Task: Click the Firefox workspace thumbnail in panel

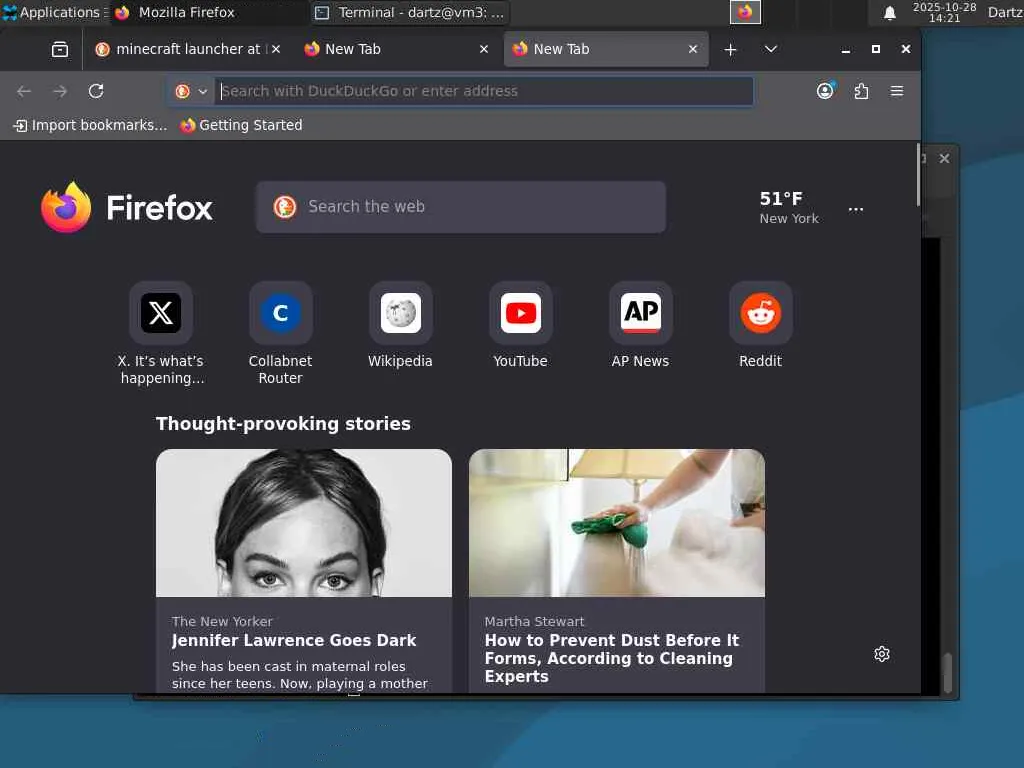Action: (745, 12)
